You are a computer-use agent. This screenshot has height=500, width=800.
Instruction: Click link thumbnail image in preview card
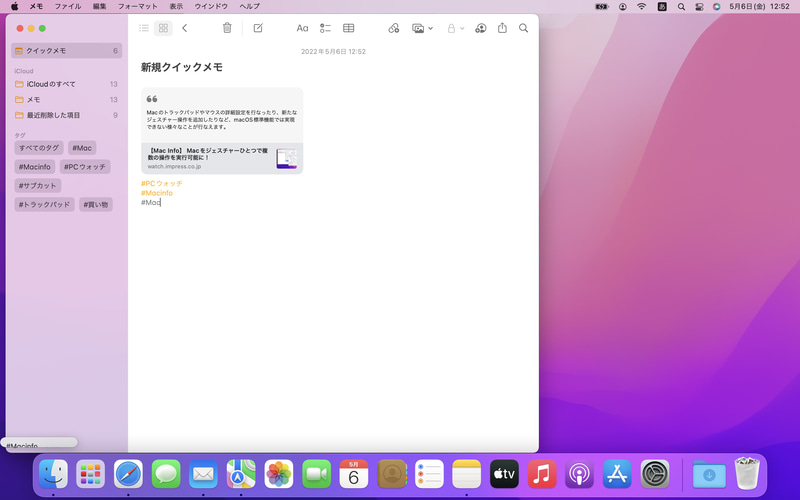(286, 159)
